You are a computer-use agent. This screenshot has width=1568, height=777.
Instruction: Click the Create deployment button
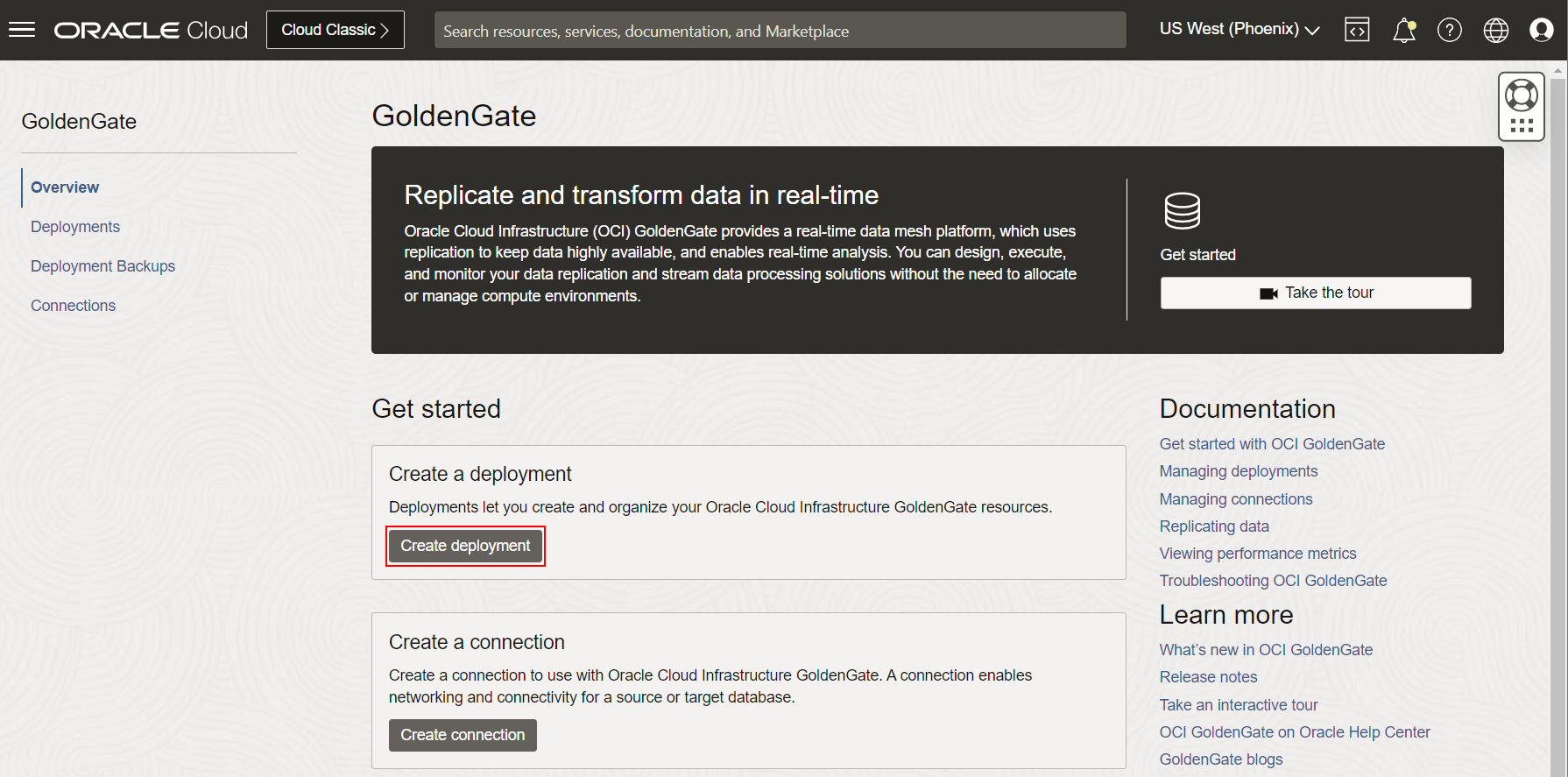coord(465,546)
